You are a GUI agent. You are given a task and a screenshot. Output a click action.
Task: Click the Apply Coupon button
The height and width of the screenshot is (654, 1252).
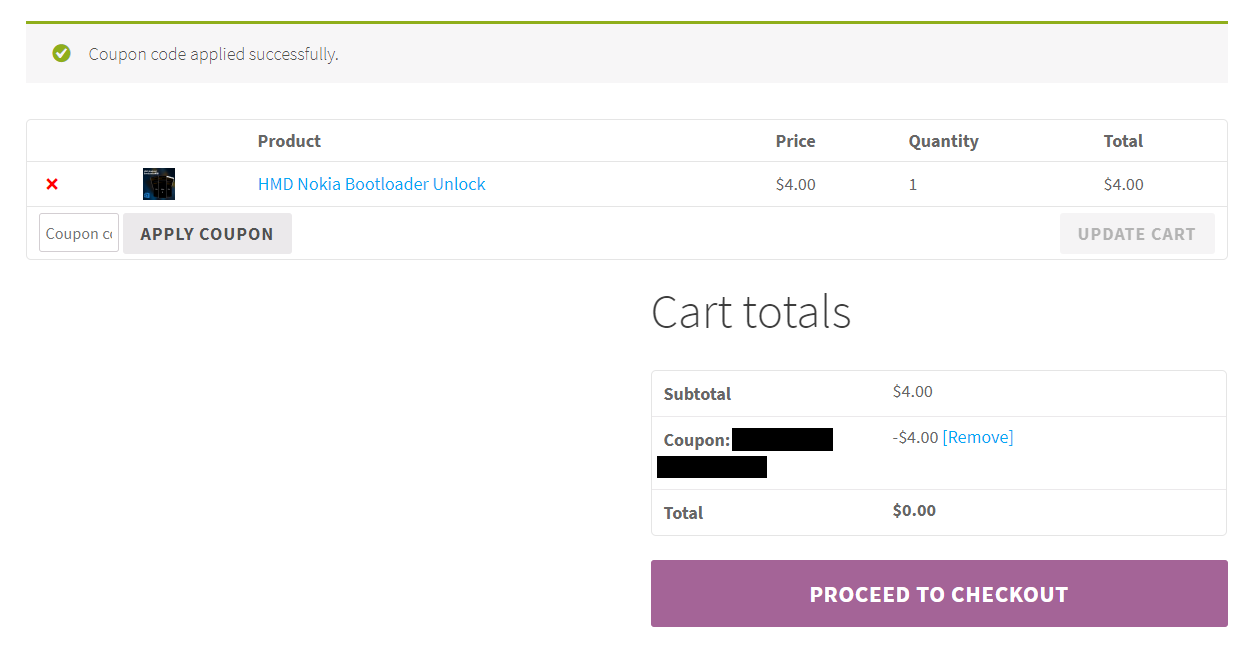click(x=207, y=233)
